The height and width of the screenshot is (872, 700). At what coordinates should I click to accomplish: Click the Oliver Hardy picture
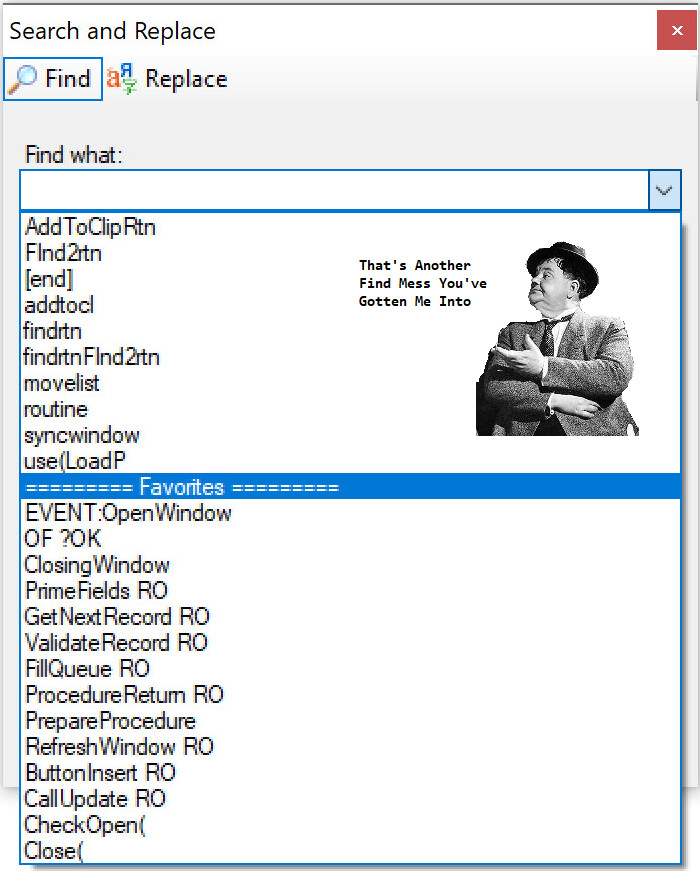(x=555, y=340)
